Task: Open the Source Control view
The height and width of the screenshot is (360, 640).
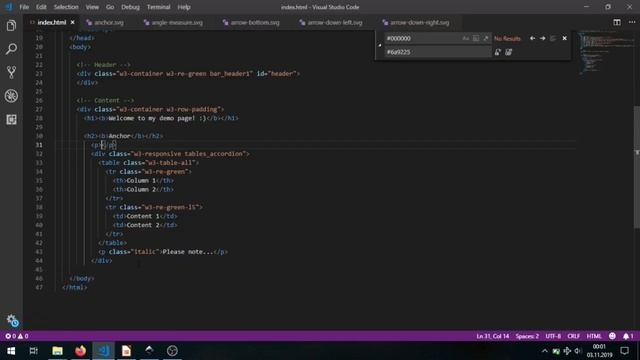Action: point(11,72)
